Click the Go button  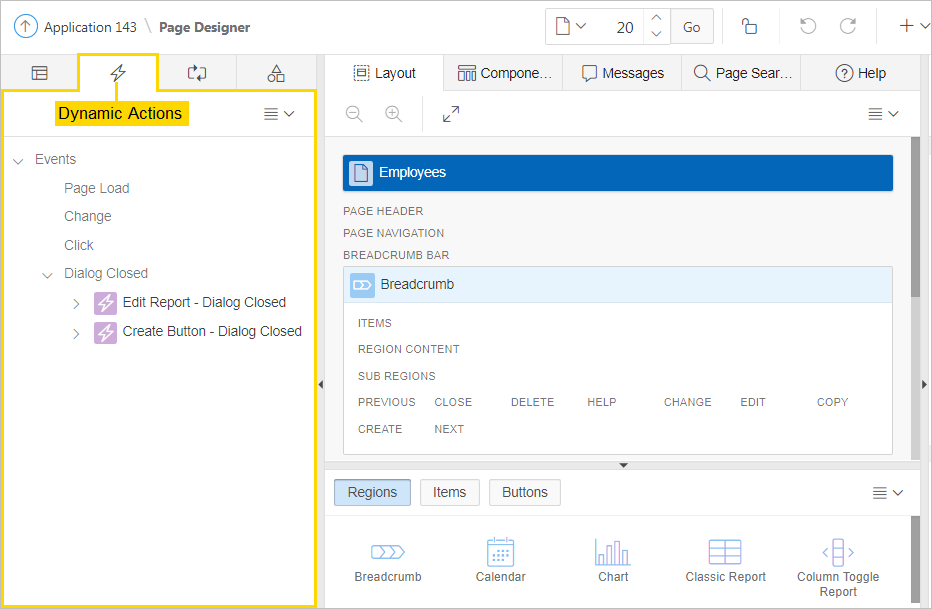click(x=691, y=27)
